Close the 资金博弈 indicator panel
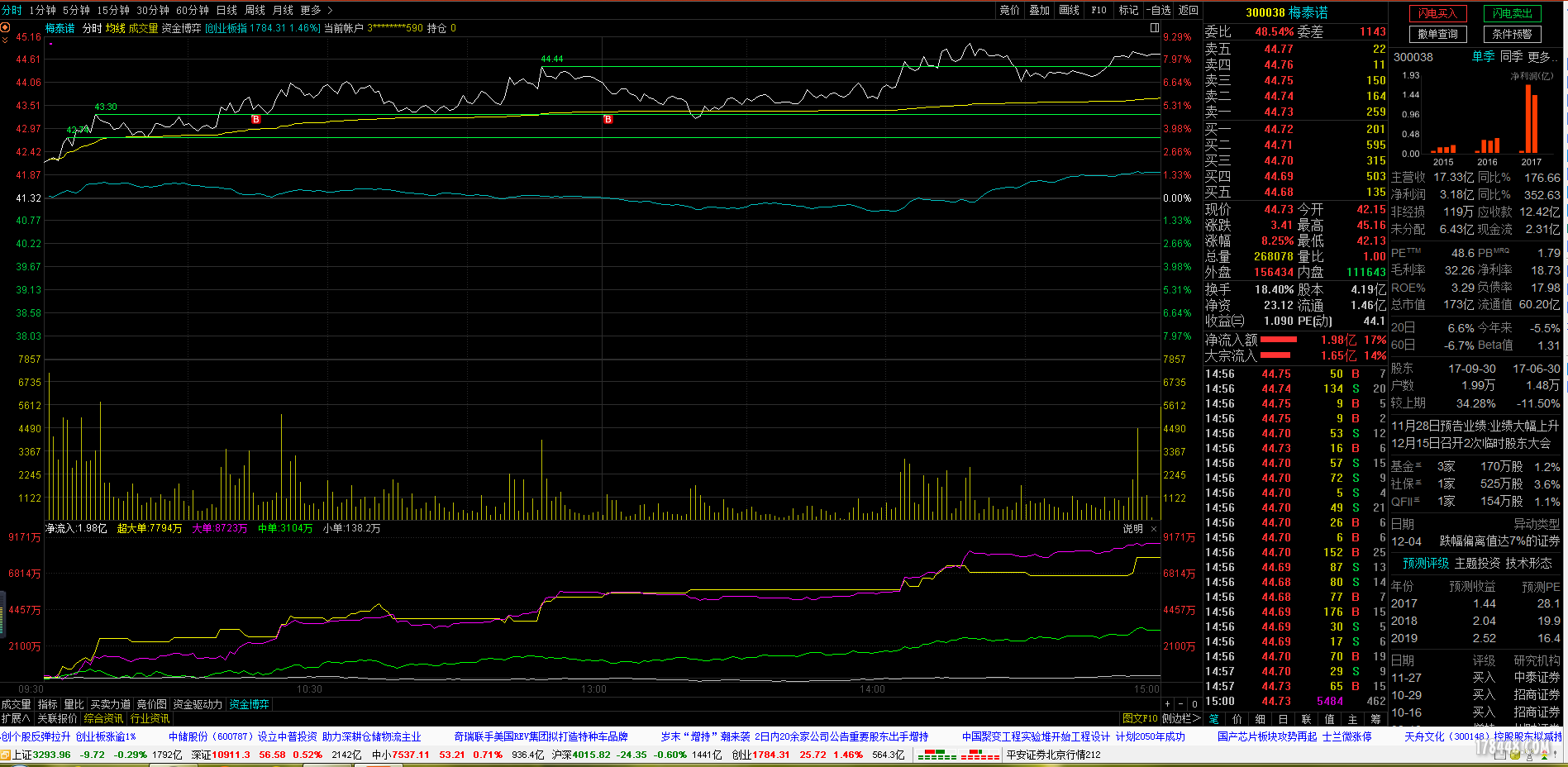The image size is (1568, 767). pyautogui.click(x=1154, y=529)
